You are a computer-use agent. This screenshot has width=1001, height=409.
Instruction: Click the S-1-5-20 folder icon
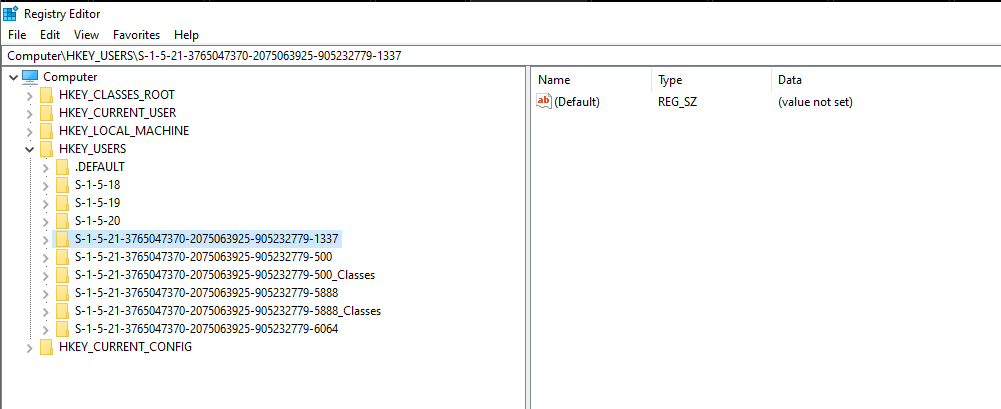click(x=62, y=221)
